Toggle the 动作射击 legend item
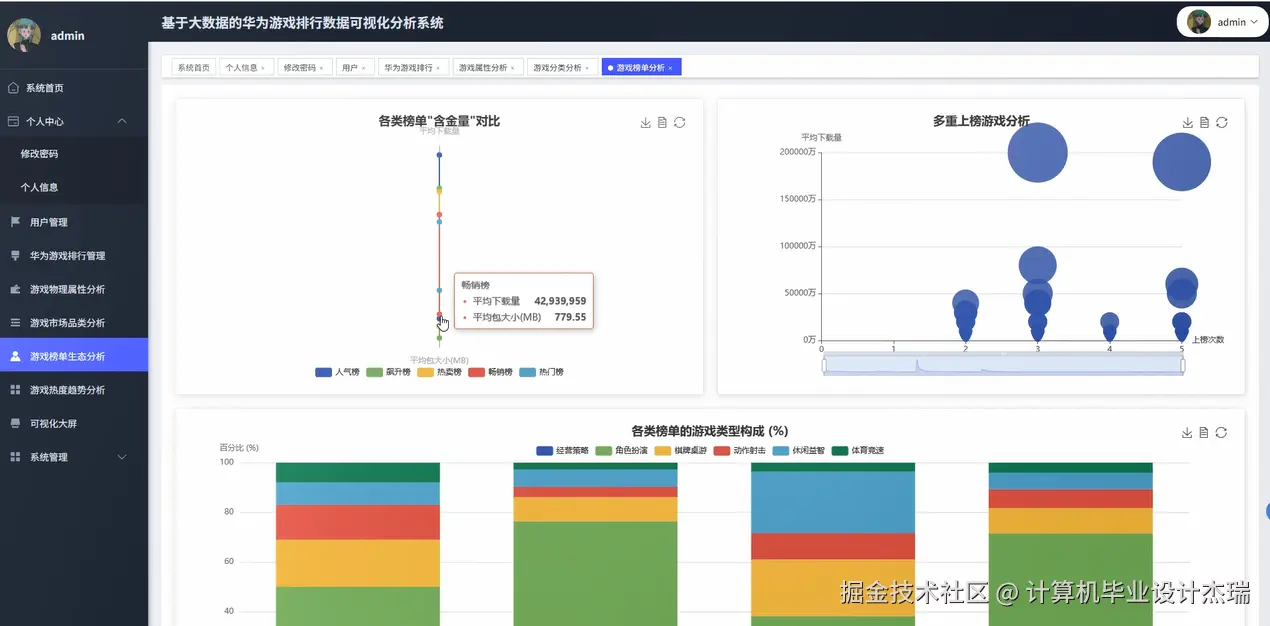The image size is (1270, 626). (739, 451)
